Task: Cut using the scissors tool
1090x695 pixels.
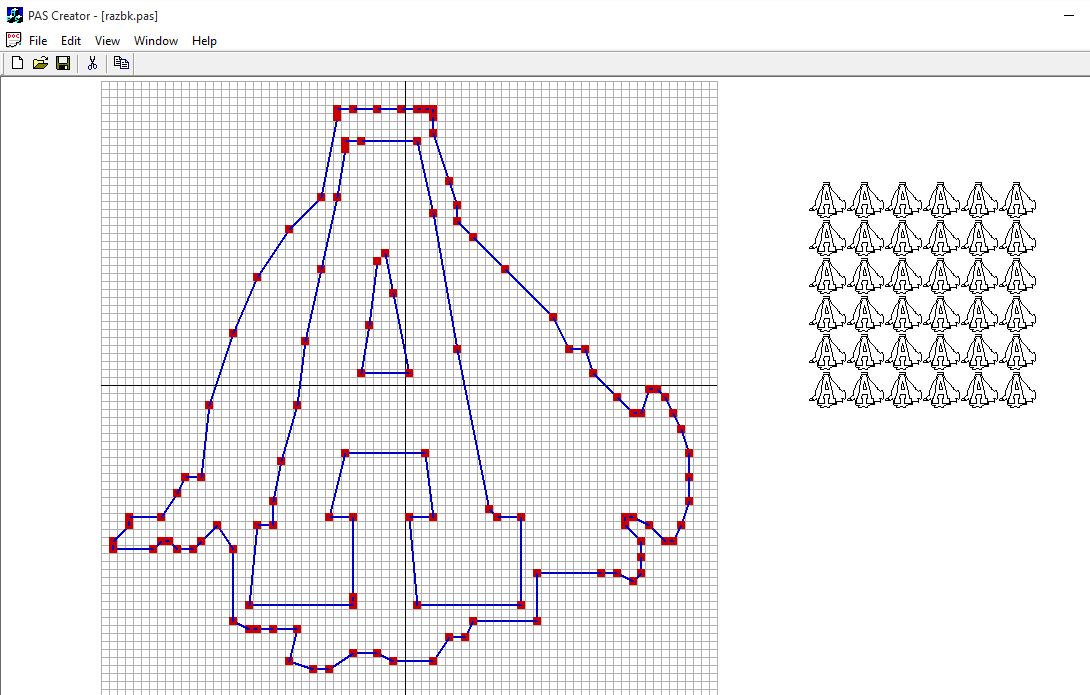Action: 92,62
